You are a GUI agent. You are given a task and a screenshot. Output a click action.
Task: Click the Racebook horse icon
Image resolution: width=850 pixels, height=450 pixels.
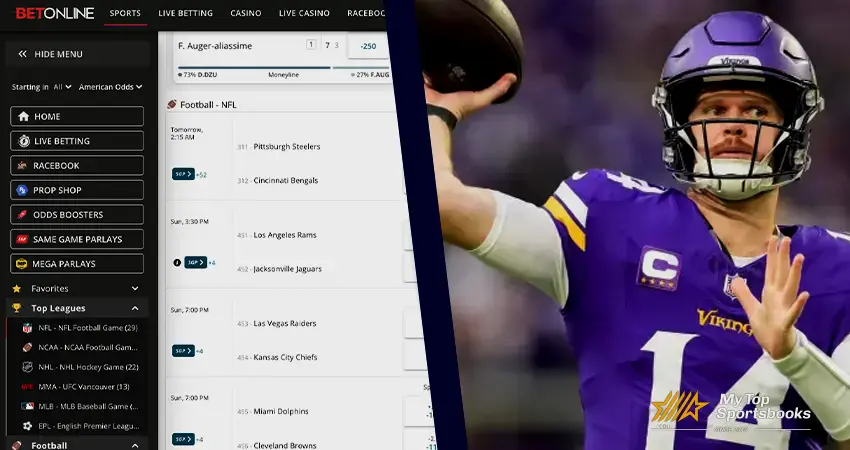[x=22, y=165]
